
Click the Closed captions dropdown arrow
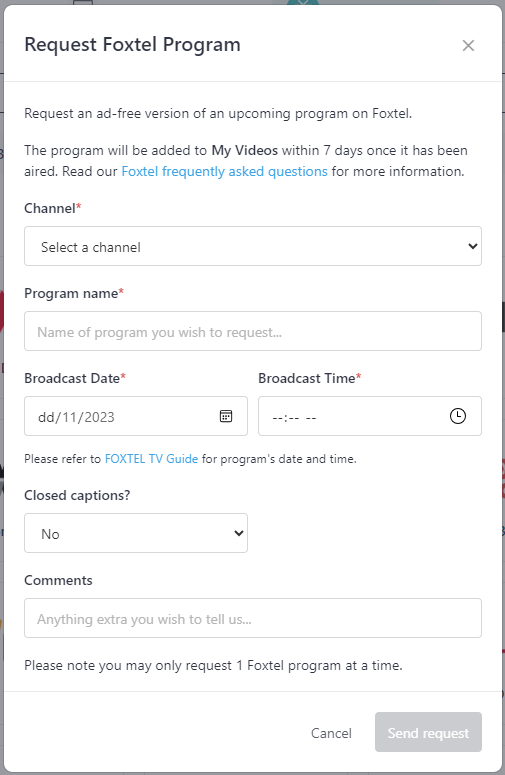point(239,533)
